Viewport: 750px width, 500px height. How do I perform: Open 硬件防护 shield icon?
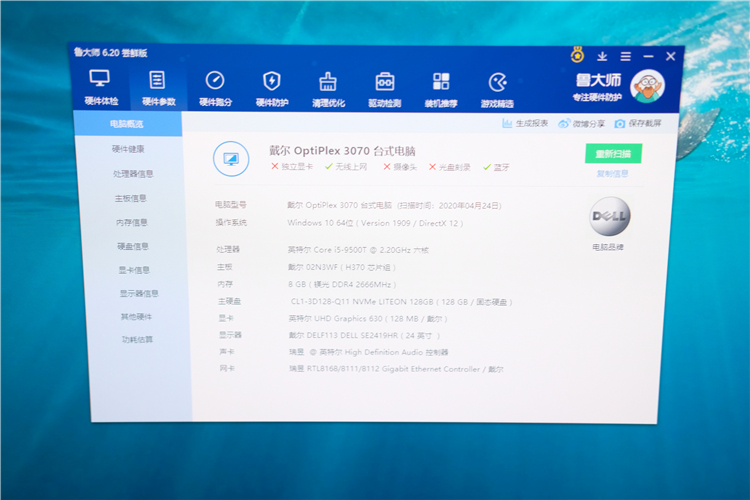pyautogui.click(x=271, y=81)
